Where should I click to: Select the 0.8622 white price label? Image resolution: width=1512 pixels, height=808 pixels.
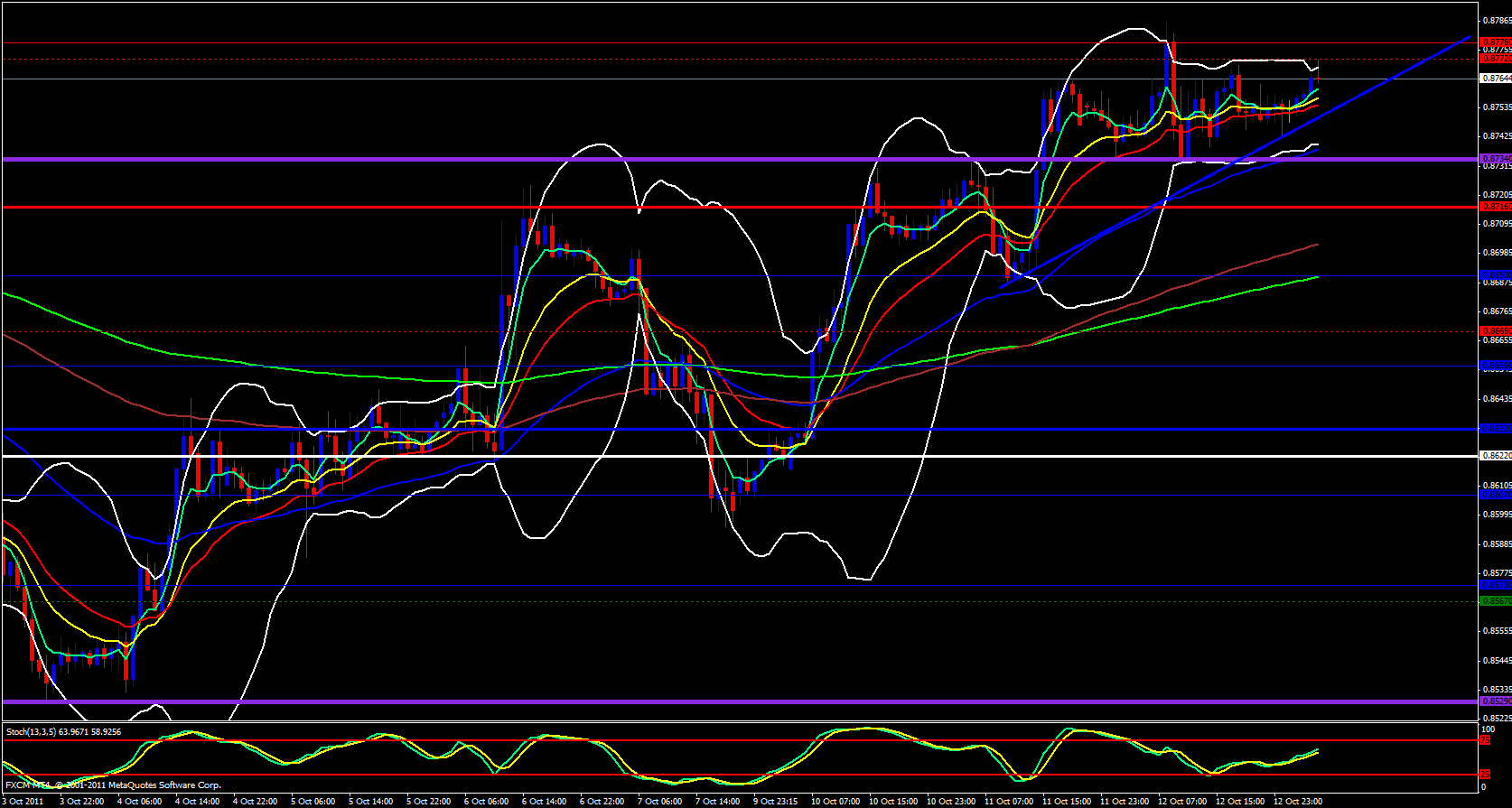[x=1495, y=456]
